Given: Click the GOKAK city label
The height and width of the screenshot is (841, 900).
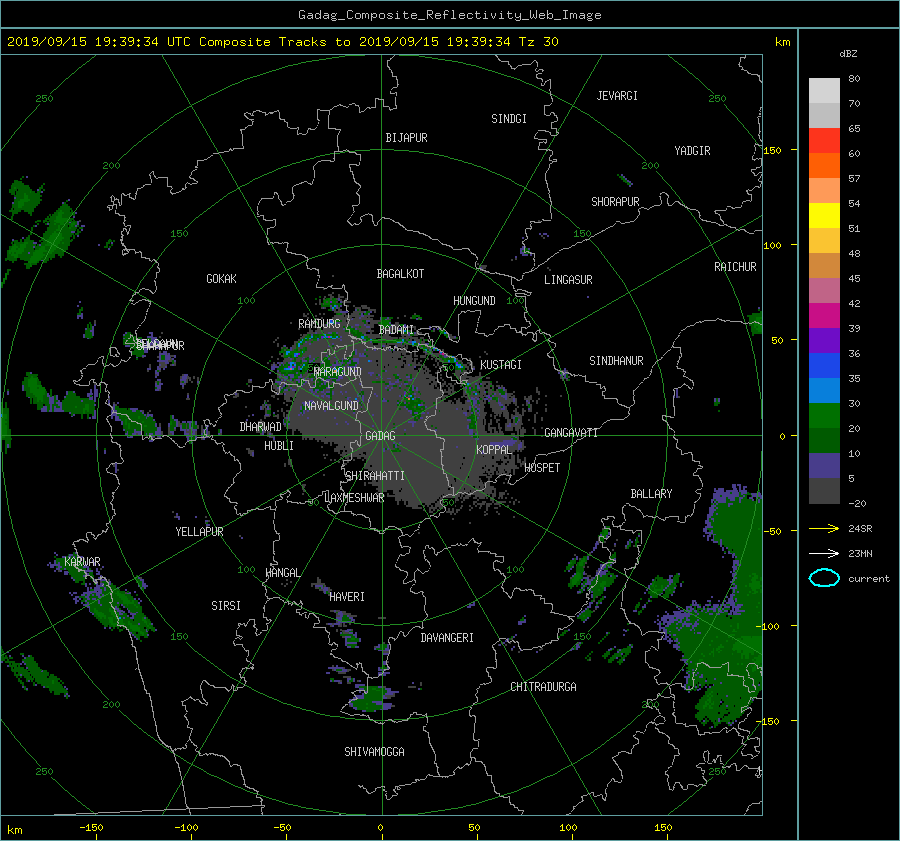Looking at the screenshot, I should pyautogui.click(x=221, y=278).
